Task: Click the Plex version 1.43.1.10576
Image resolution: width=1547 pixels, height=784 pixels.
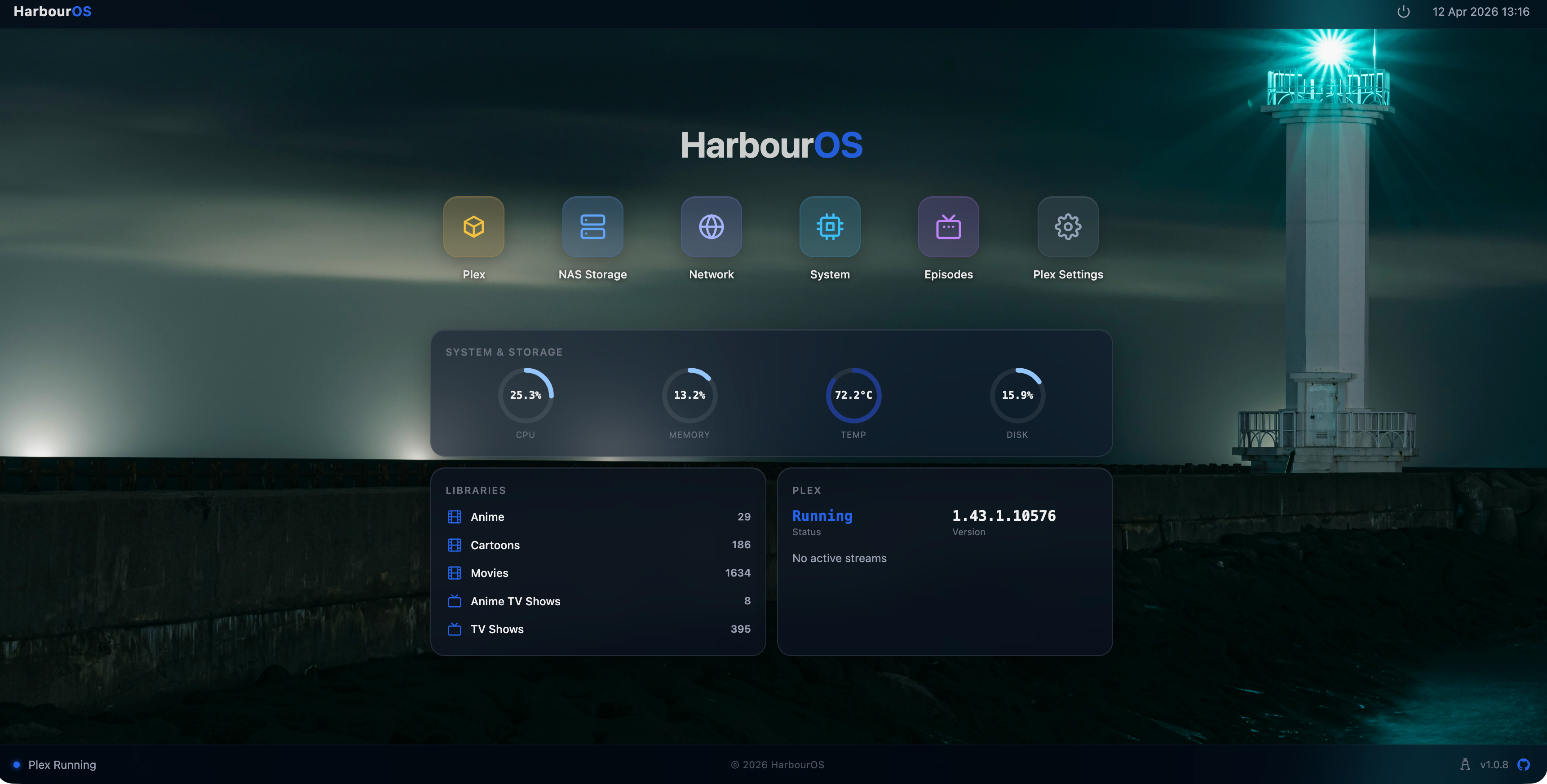Action: click(1003, 515)
